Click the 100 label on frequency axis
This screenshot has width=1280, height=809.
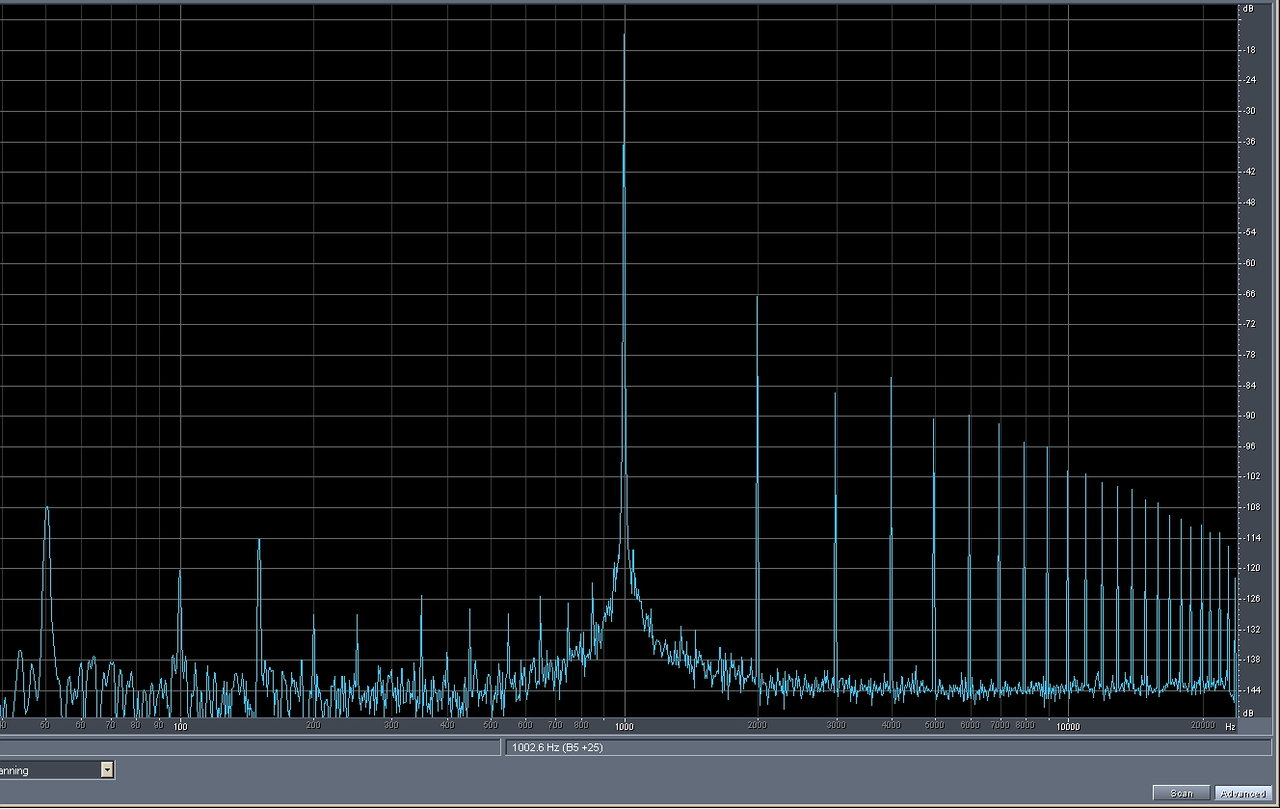(x=180, y=725)
